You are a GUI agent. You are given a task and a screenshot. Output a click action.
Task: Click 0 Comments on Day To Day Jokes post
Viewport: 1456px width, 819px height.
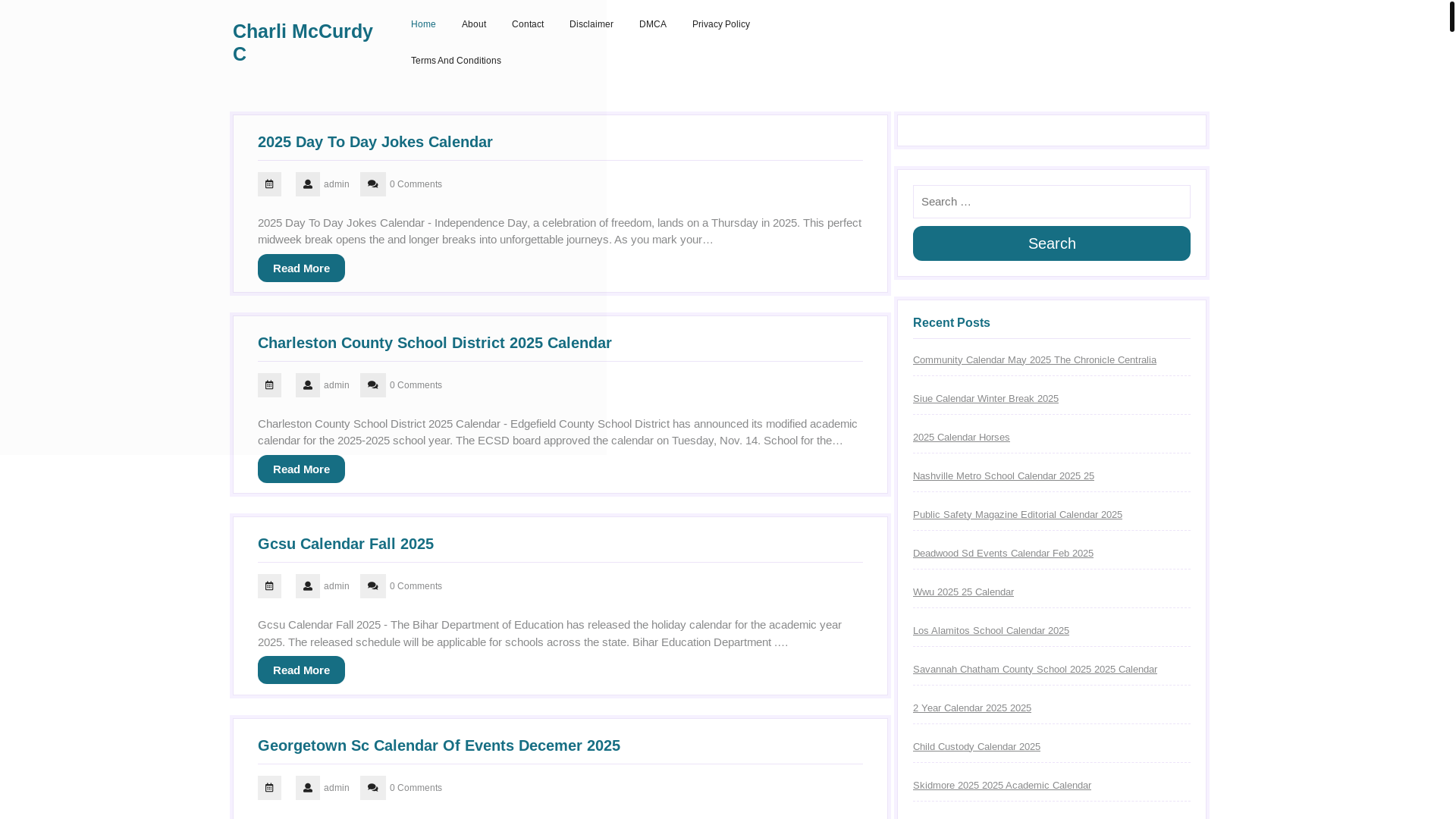click(416, 184)
